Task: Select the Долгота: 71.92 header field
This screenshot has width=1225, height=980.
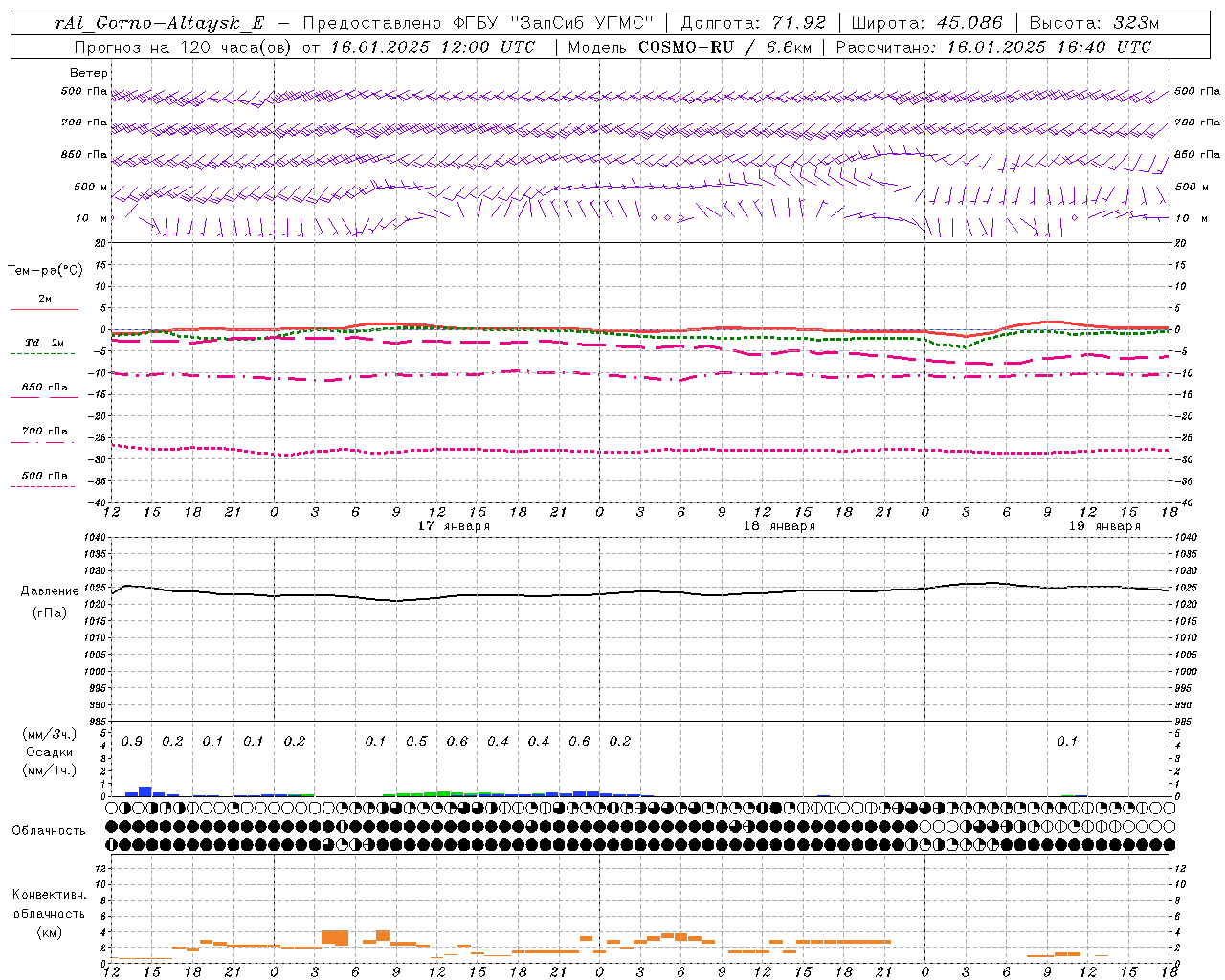Action: point(753,23)
